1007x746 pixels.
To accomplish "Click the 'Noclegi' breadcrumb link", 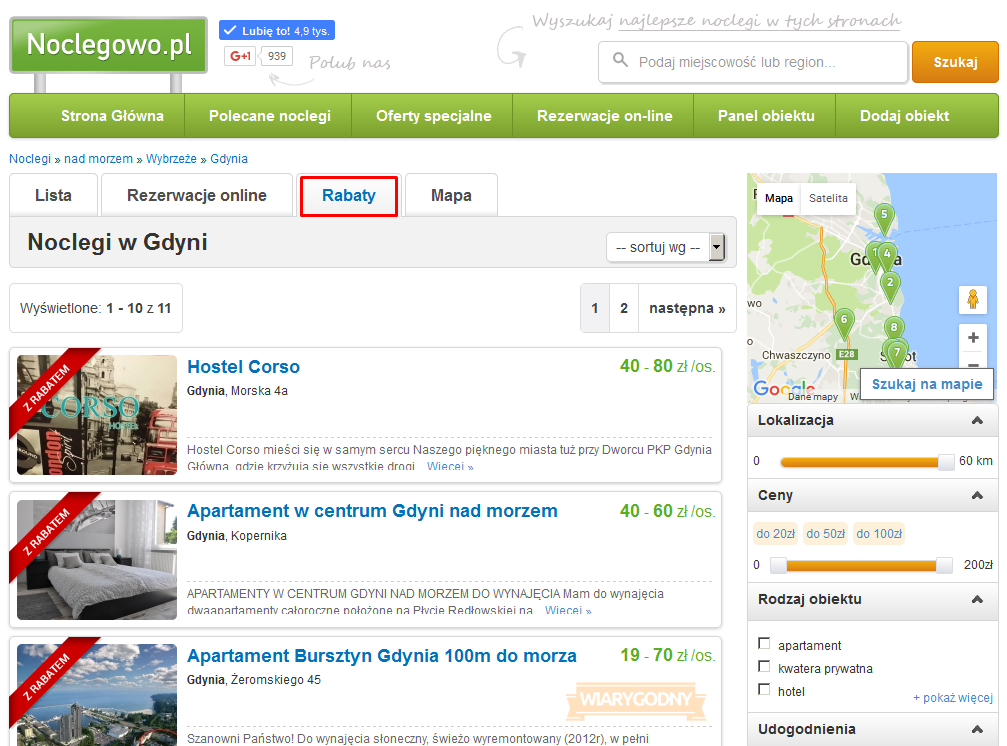I will 30,159.
